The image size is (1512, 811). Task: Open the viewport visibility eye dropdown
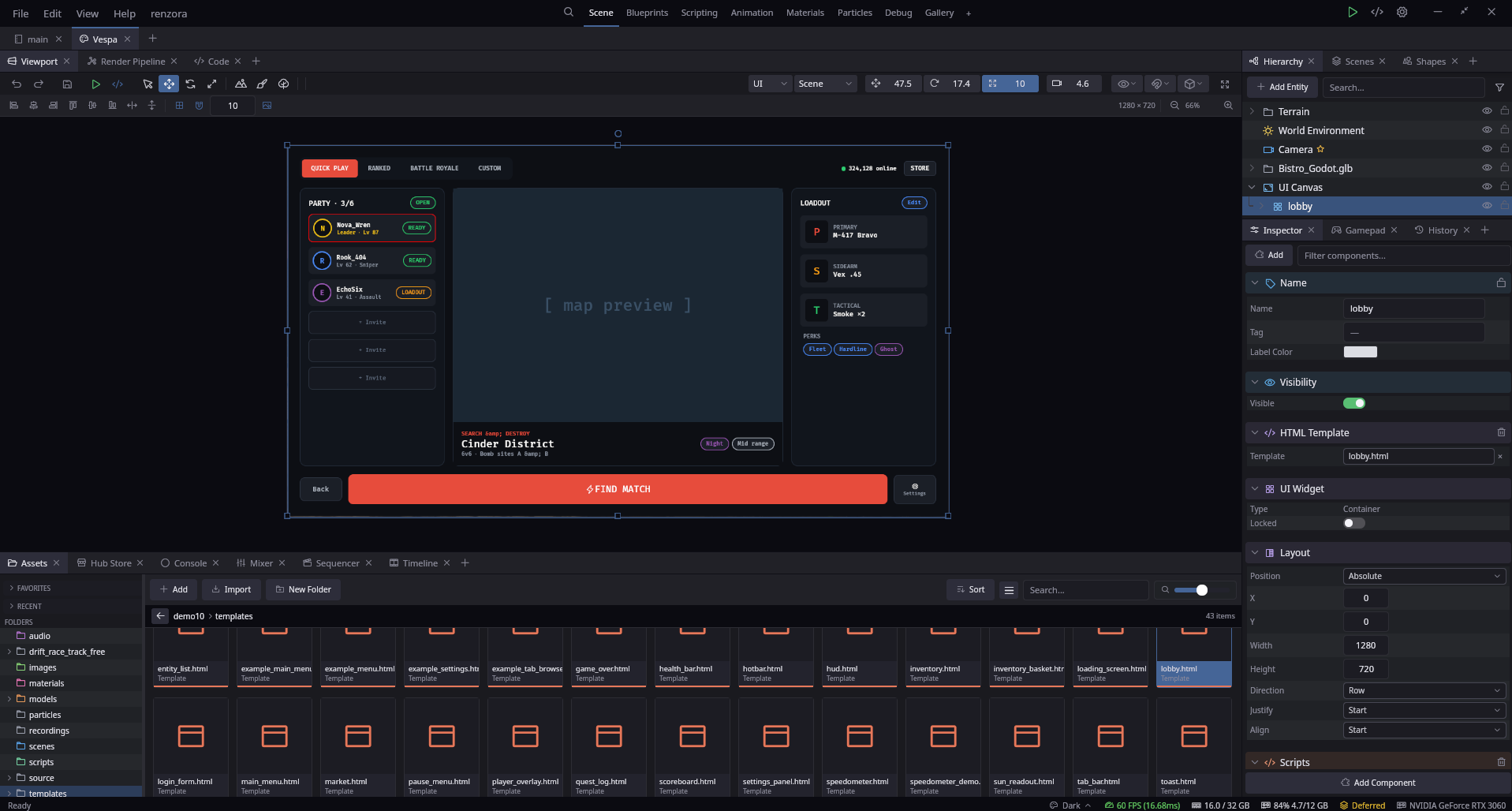coord(1126,84)
